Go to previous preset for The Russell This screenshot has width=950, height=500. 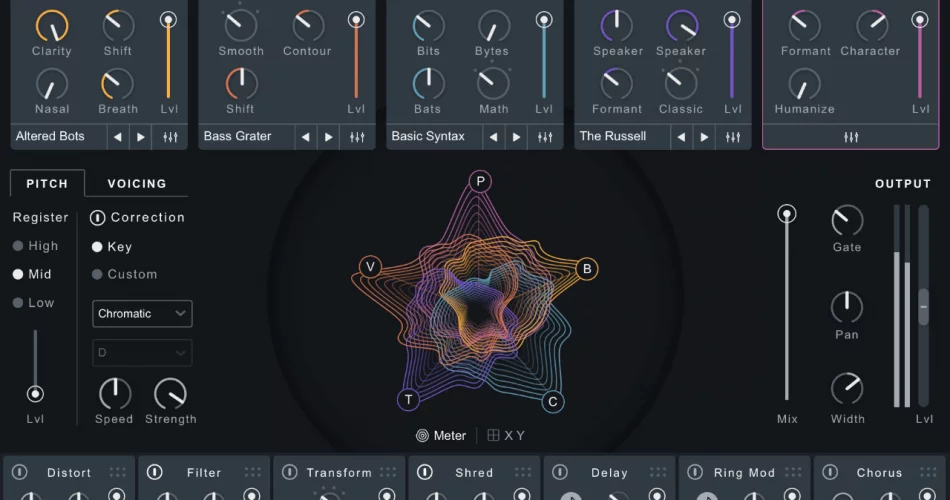click(681, 137)
